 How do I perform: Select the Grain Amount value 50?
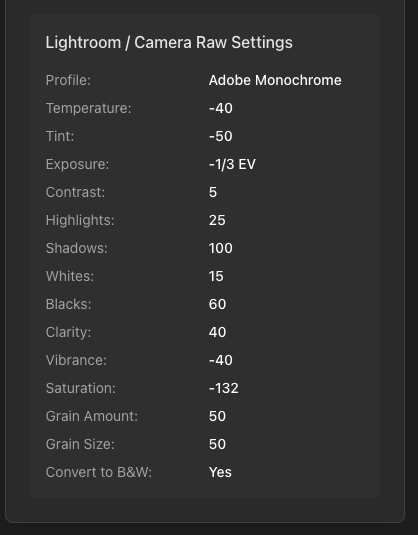pos(217,416)
